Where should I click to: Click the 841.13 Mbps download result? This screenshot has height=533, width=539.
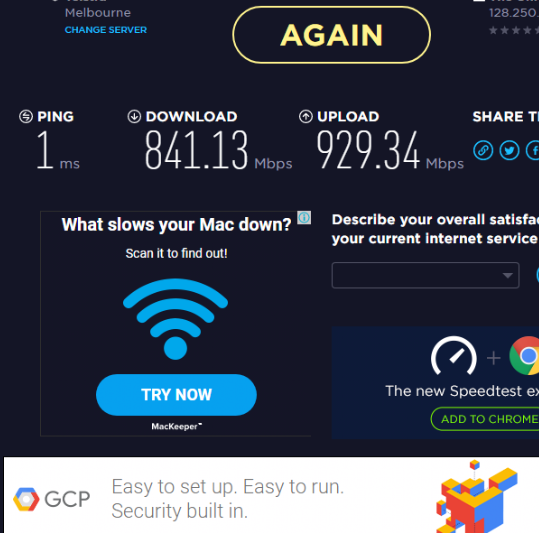point(218,150)
